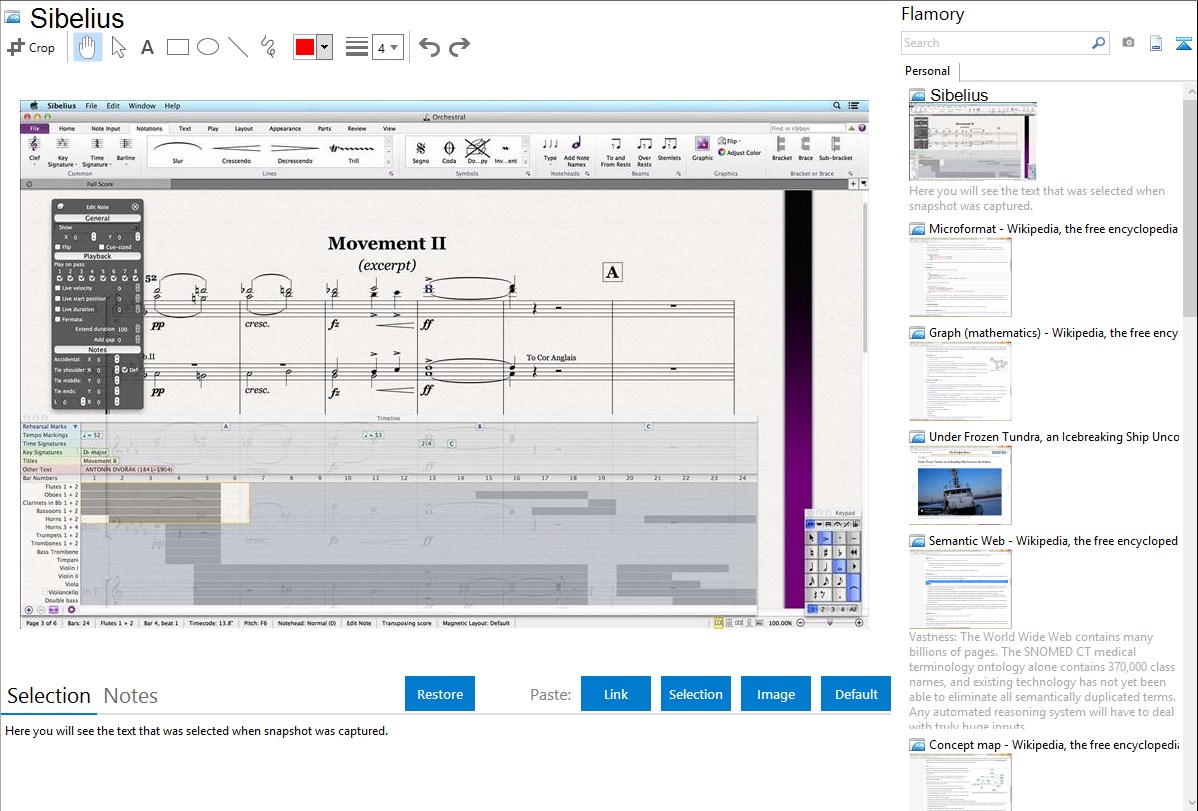Click the Flamory search field
This screenshot has height=811, width=1198.
coord(995,43)
